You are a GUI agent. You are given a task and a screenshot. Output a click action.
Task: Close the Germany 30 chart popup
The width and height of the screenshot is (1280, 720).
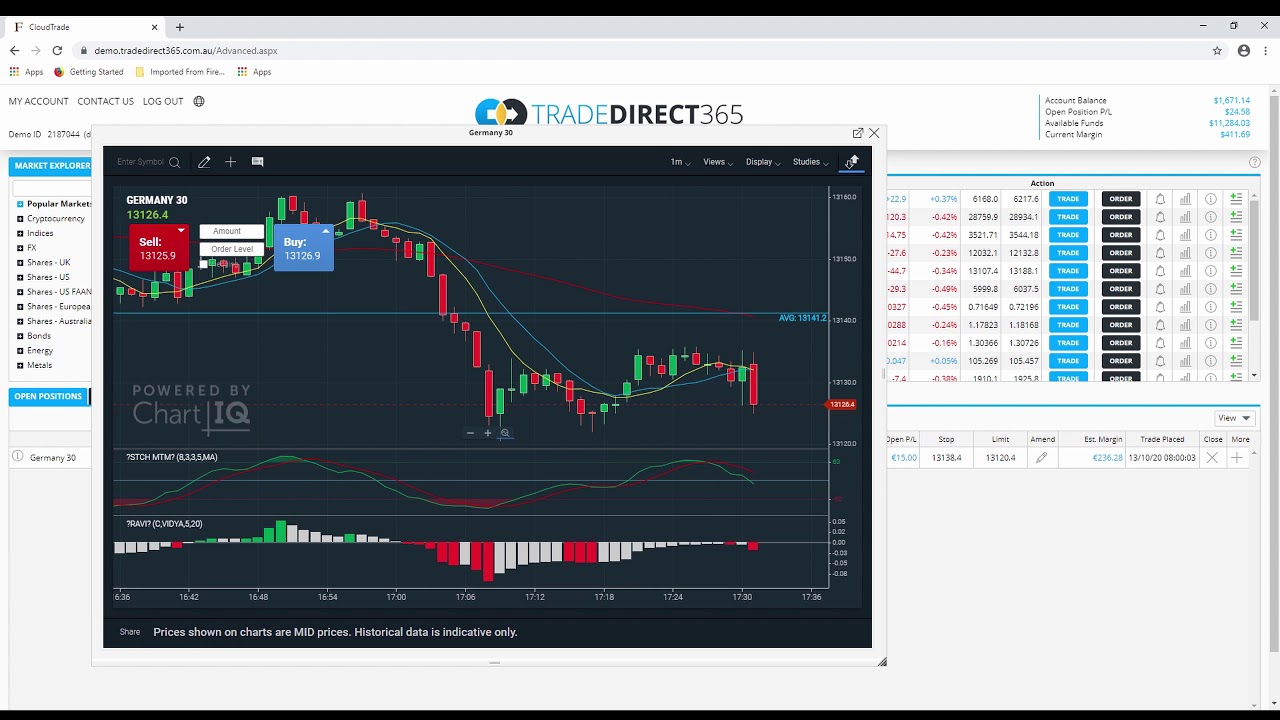click(x=874, y=133)
